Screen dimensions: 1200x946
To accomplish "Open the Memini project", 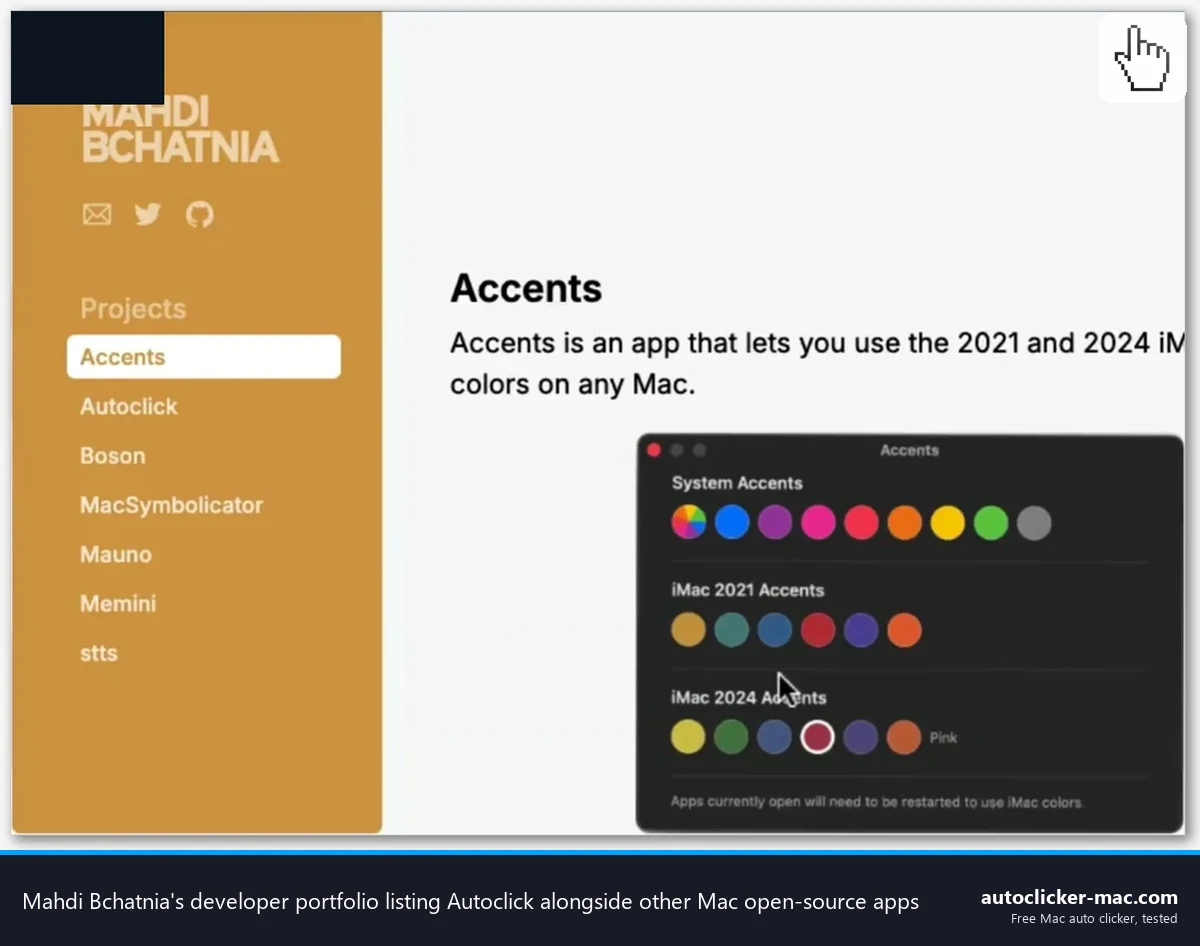I will pos(118,603).
